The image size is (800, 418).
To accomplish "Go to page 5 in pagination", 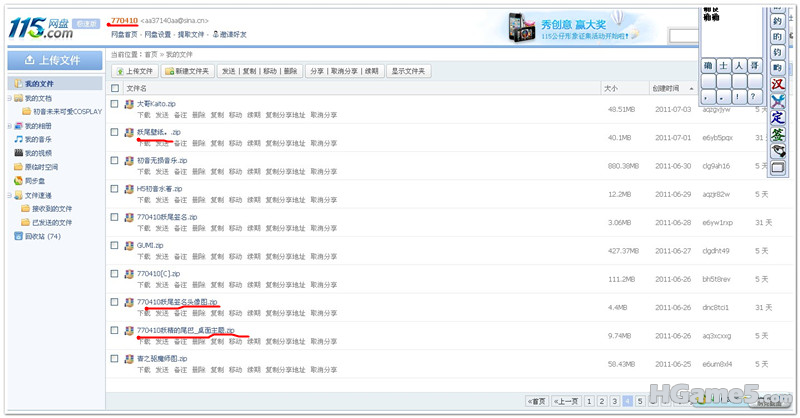I will tap(640, 401).
